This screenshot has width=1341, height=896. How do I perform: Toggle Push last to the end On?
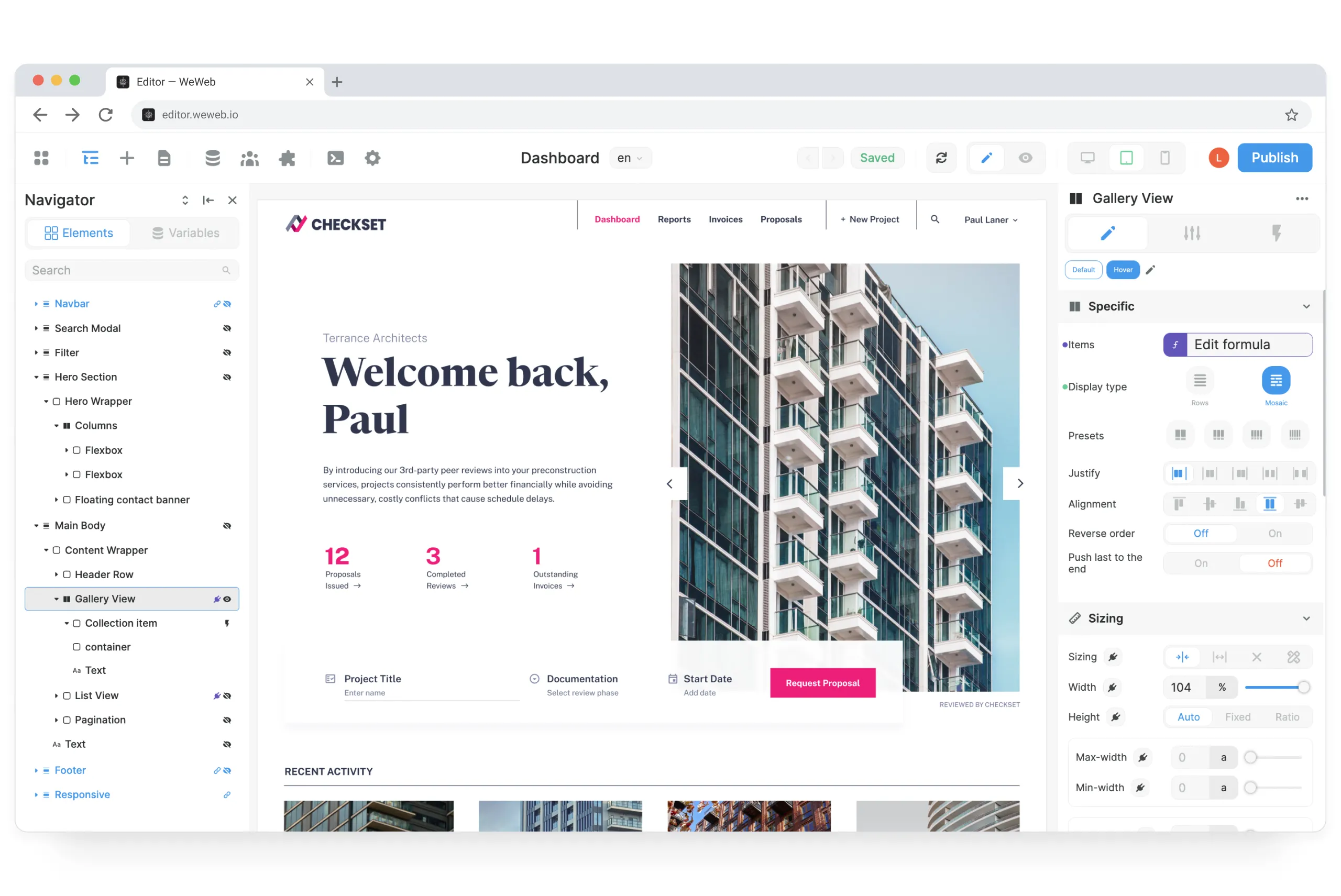click(x=1201, y=563)
